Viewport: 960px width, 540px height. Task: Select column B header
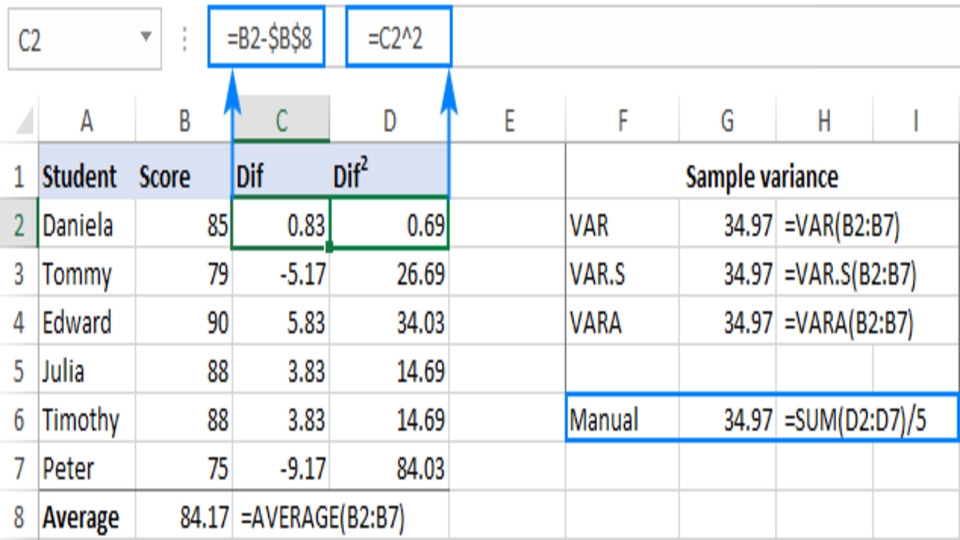pos(184,121)
